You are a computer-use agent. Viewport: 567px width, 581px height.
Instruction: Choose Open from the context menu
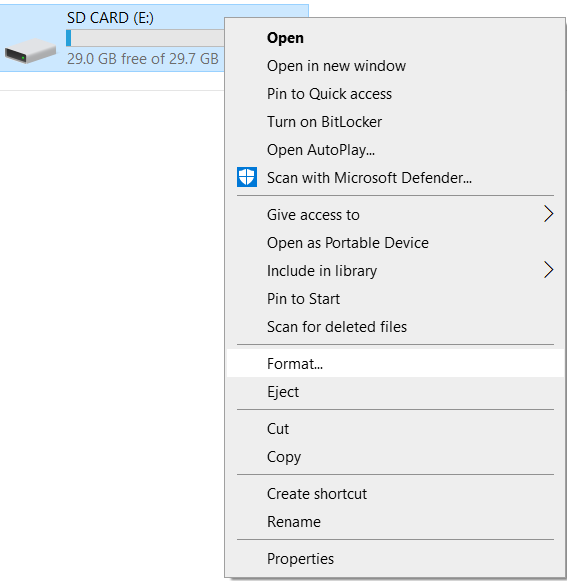coord(395,38)
